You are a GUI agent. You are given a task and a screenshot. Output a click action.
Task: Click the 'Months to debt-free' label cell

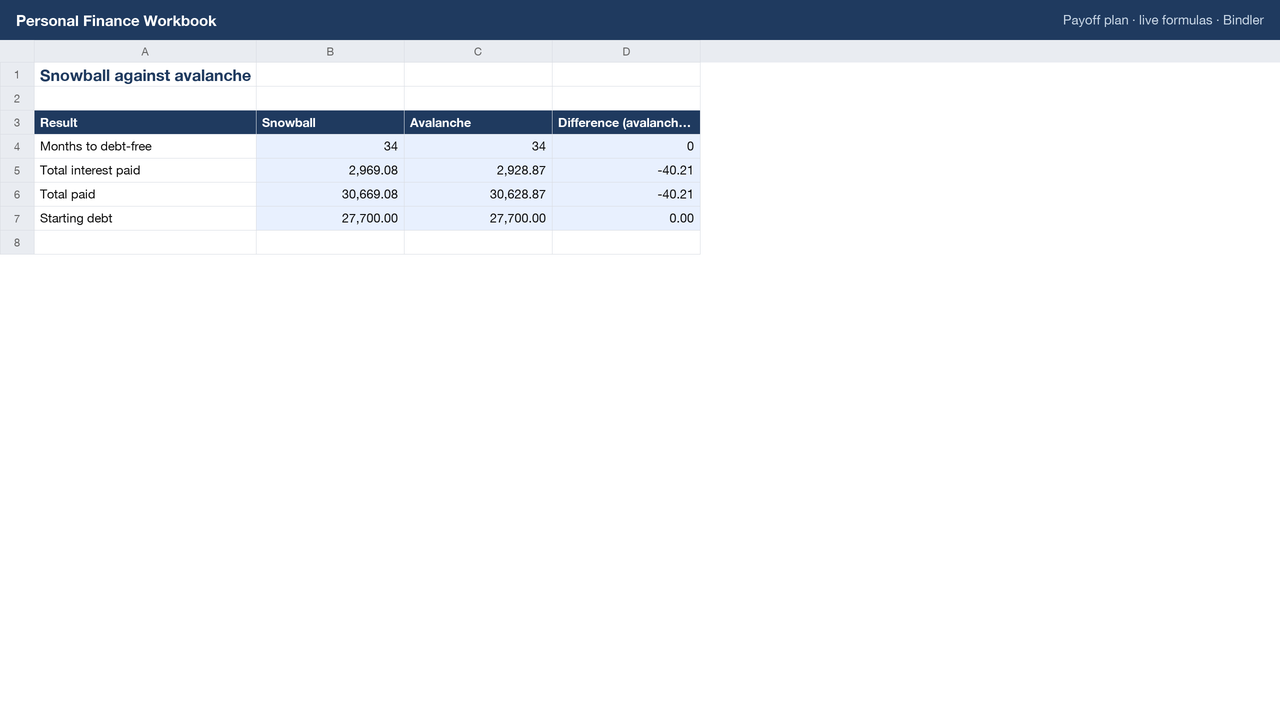[145, 147]
